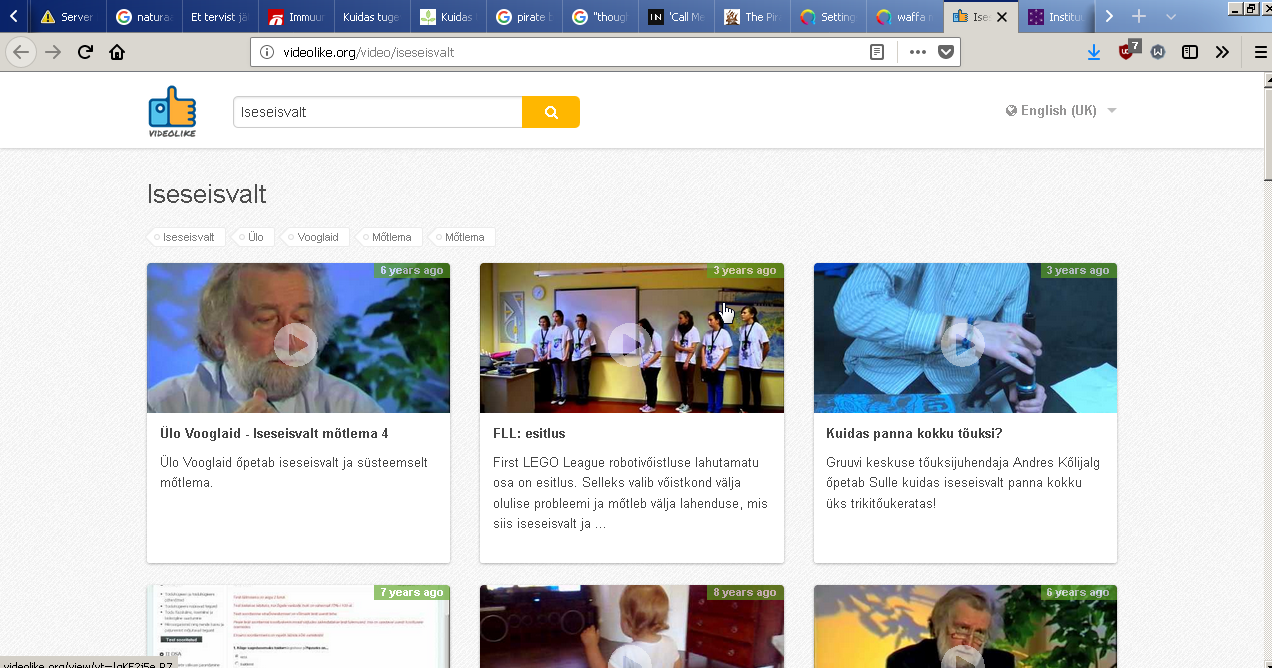Expand the toolbar overflow chevron

coord(1222,52)
